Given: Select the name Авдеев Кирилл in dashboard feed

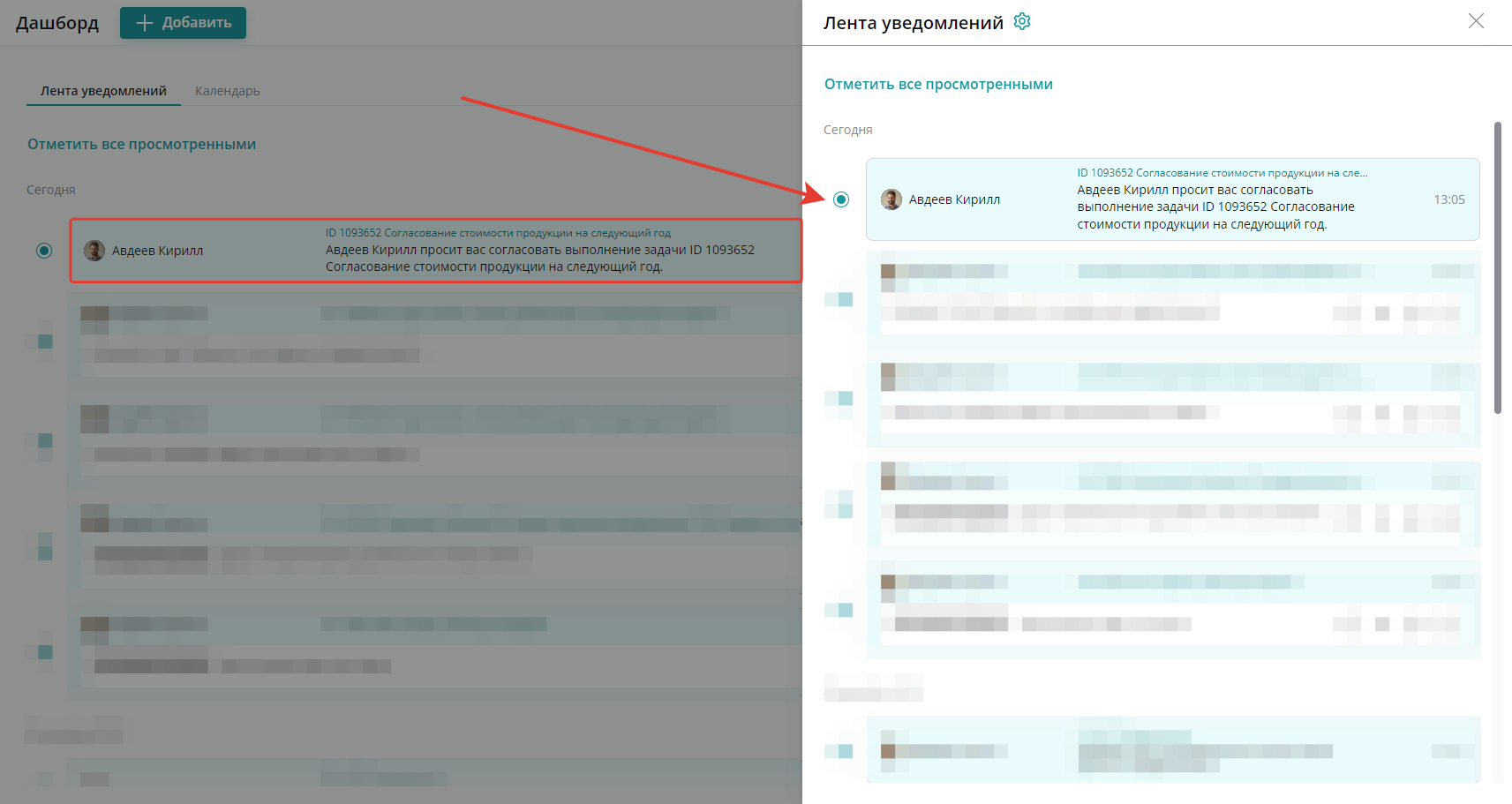Looking at the screenshot, I should pos(157,251).
